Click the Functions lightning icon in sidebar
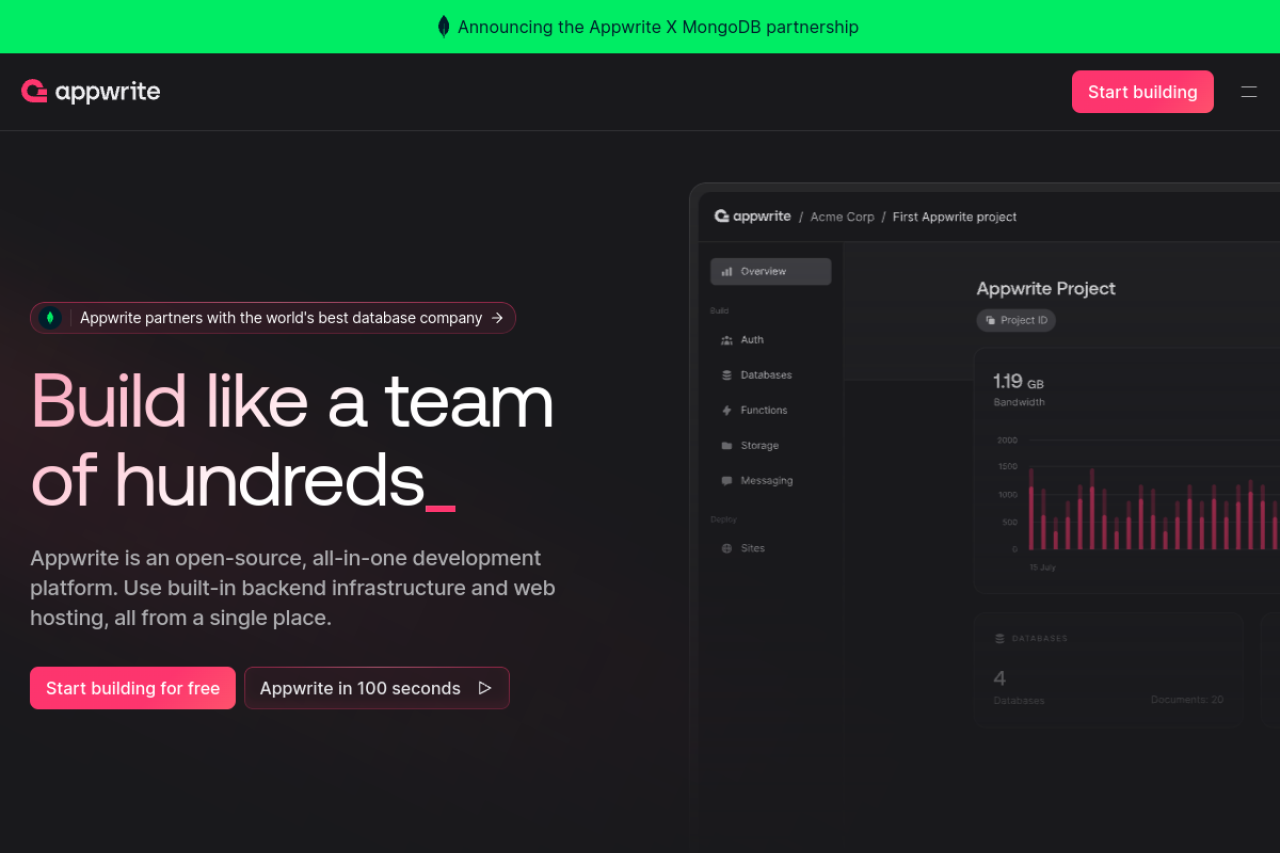 click(727, 410)
